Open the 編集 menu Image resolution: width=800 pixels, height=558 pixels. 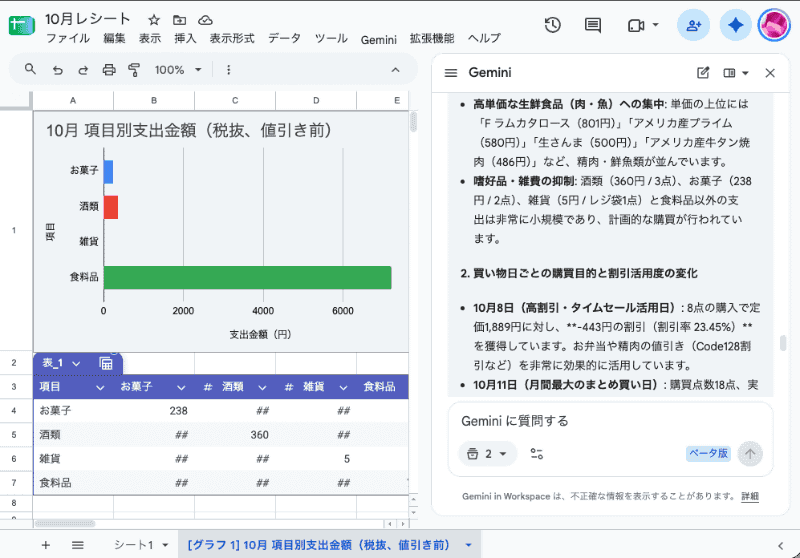[x=114, y=38]
